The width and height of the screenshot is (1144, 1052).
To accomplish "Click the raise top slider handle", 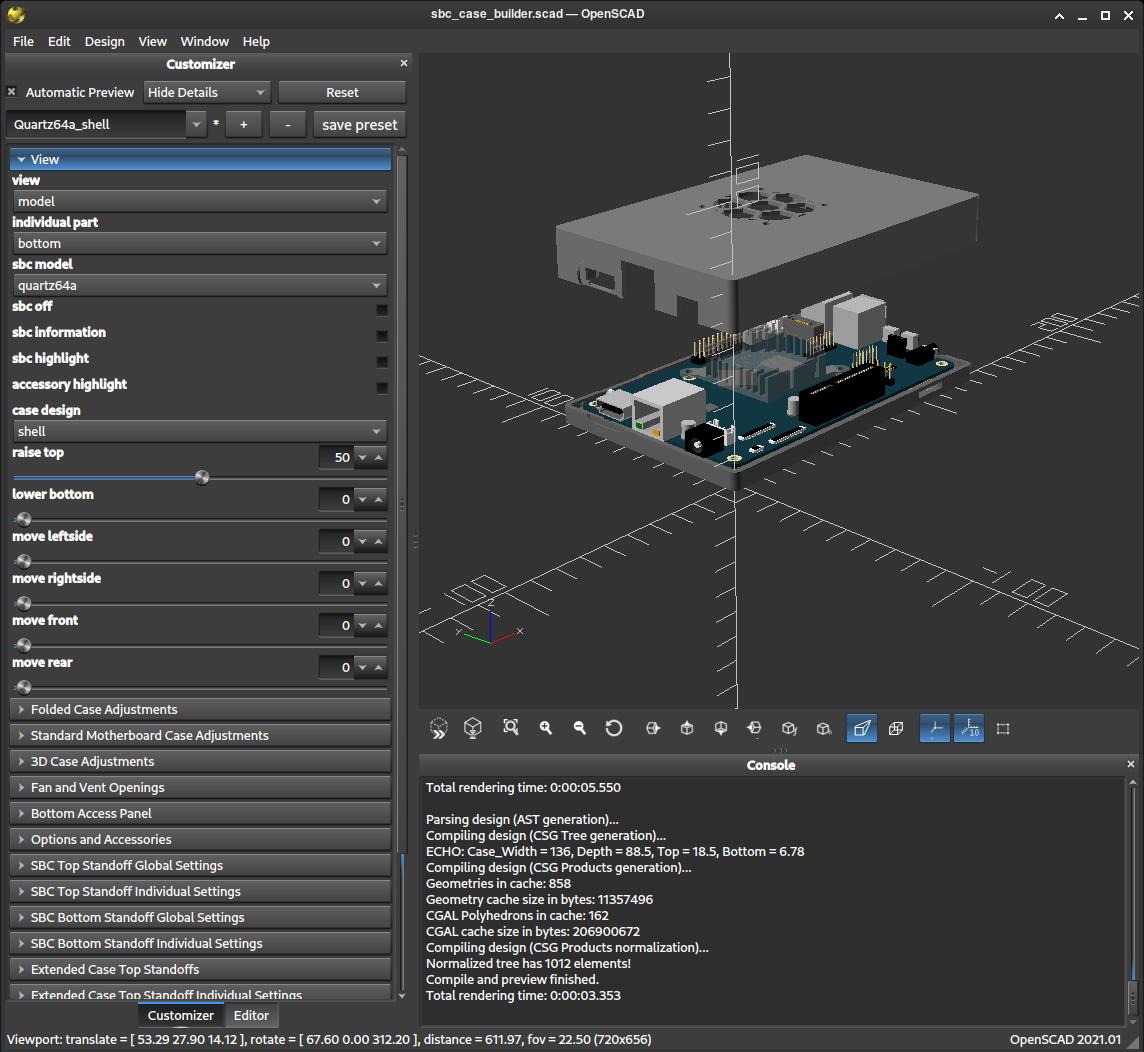I will tap(202, 478).
